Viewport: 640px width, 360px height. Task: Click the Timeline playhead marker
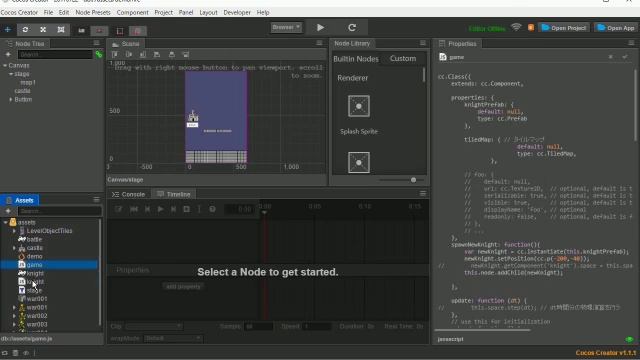coord(264,211)
